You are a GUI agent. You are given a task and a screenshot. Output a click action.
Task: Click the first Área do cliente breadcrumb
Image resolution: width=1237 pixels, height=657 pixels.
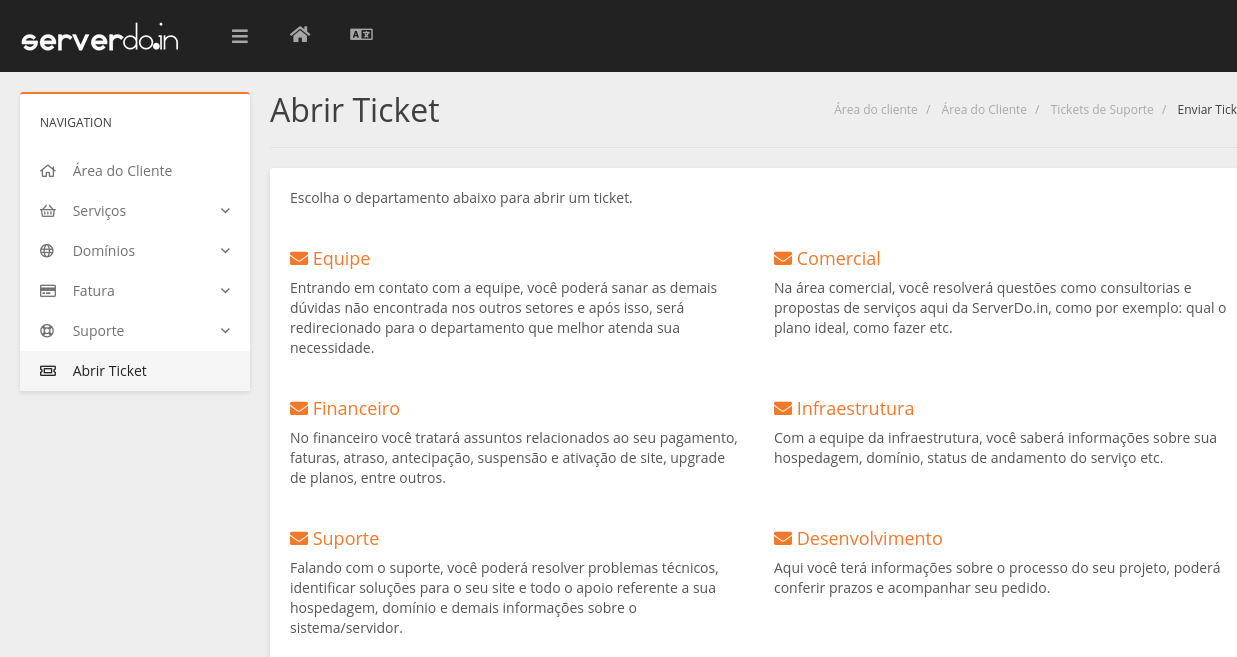pyautogui.click(x=875, y=110)
